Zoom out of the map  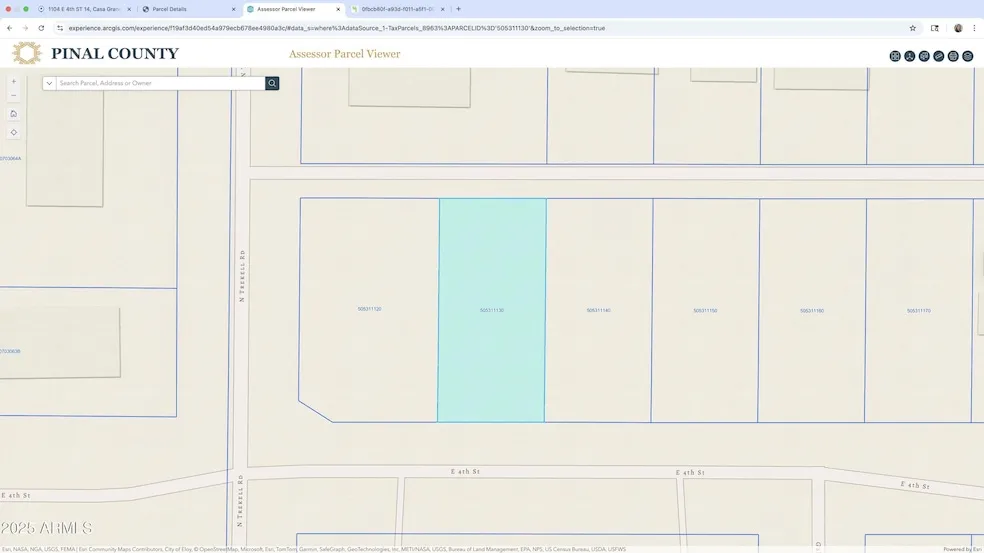pos(13,96)
